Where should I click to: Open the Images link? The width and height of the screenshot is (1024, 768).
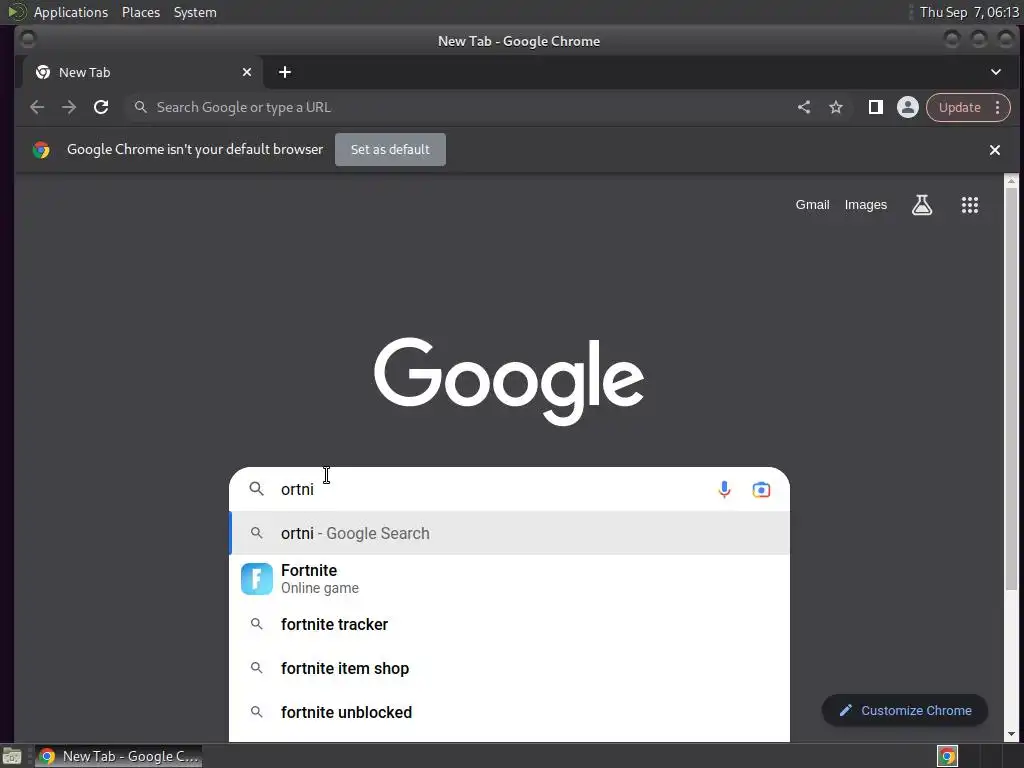tap(866, 204)
